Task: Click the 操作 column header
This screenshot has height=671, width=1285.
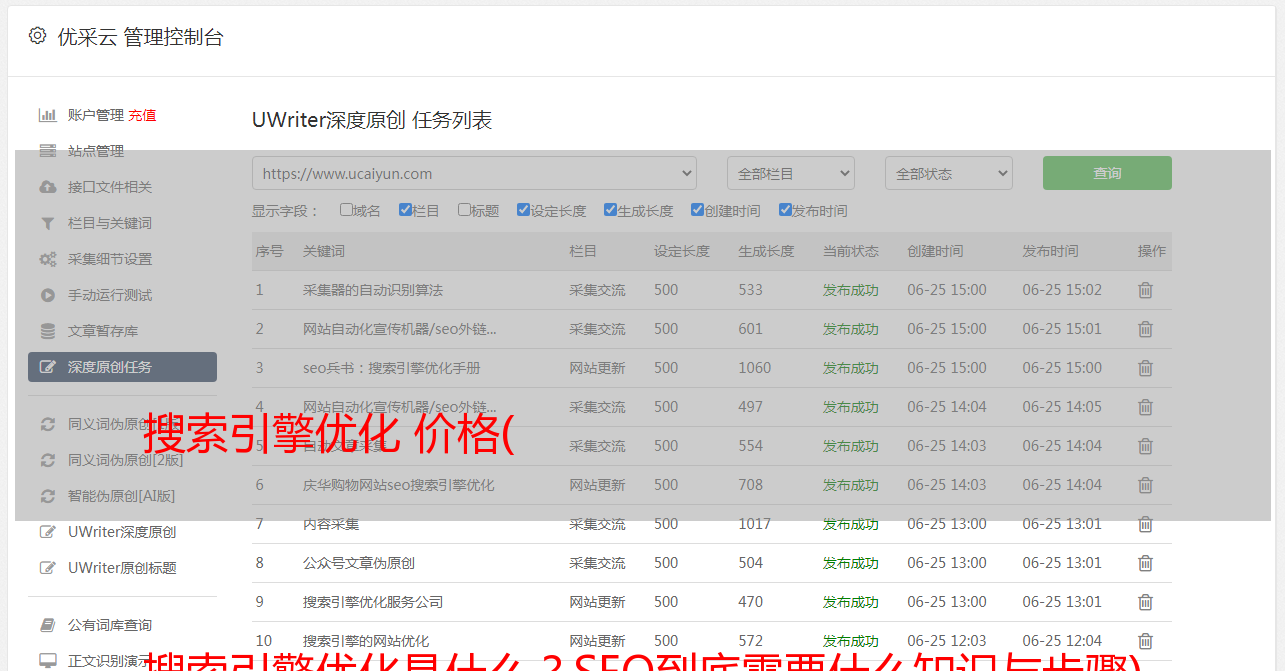Action: click(x=1152, y=251)
